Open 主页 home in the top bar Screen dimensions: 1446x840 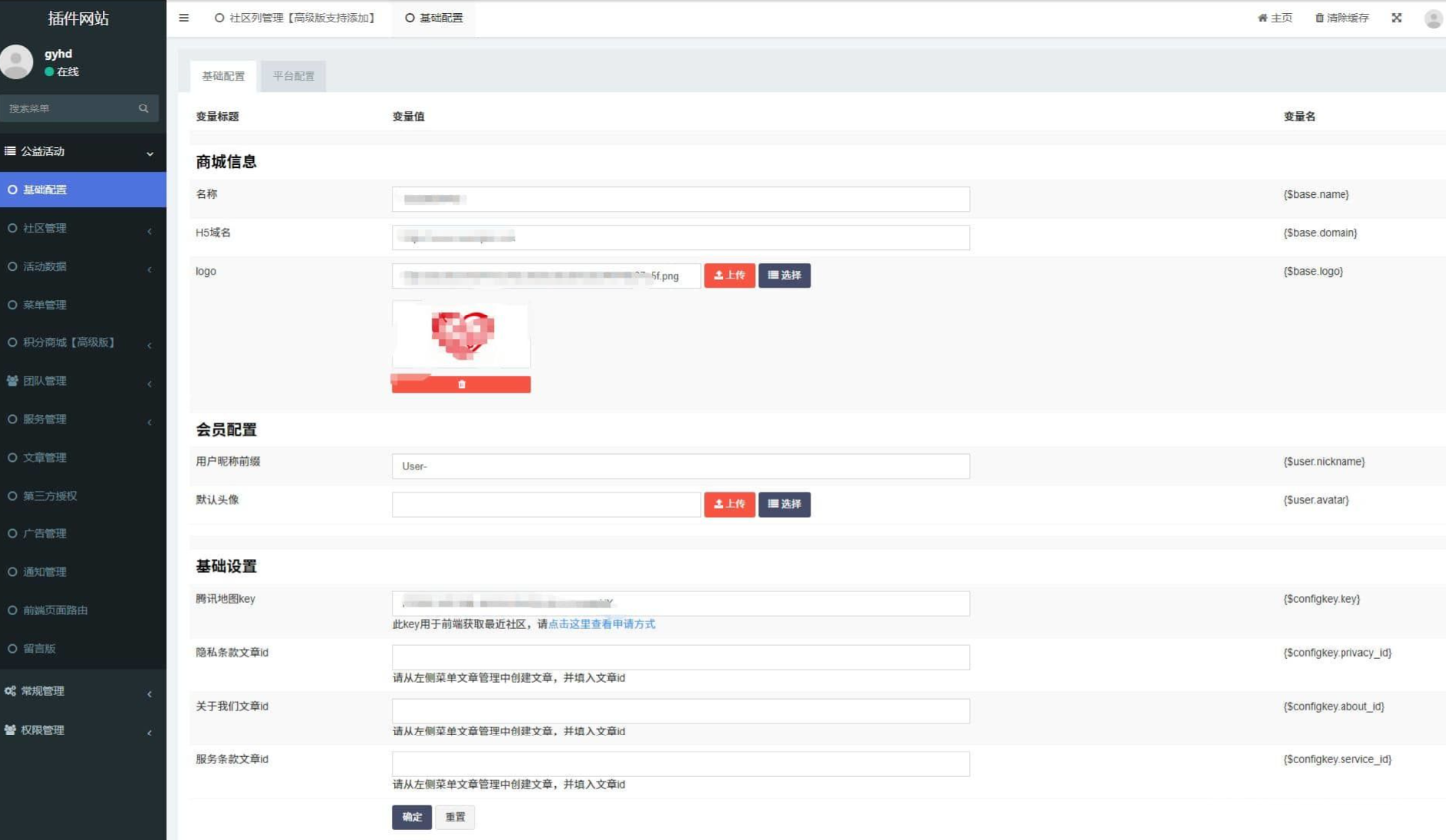(1275, 18)
